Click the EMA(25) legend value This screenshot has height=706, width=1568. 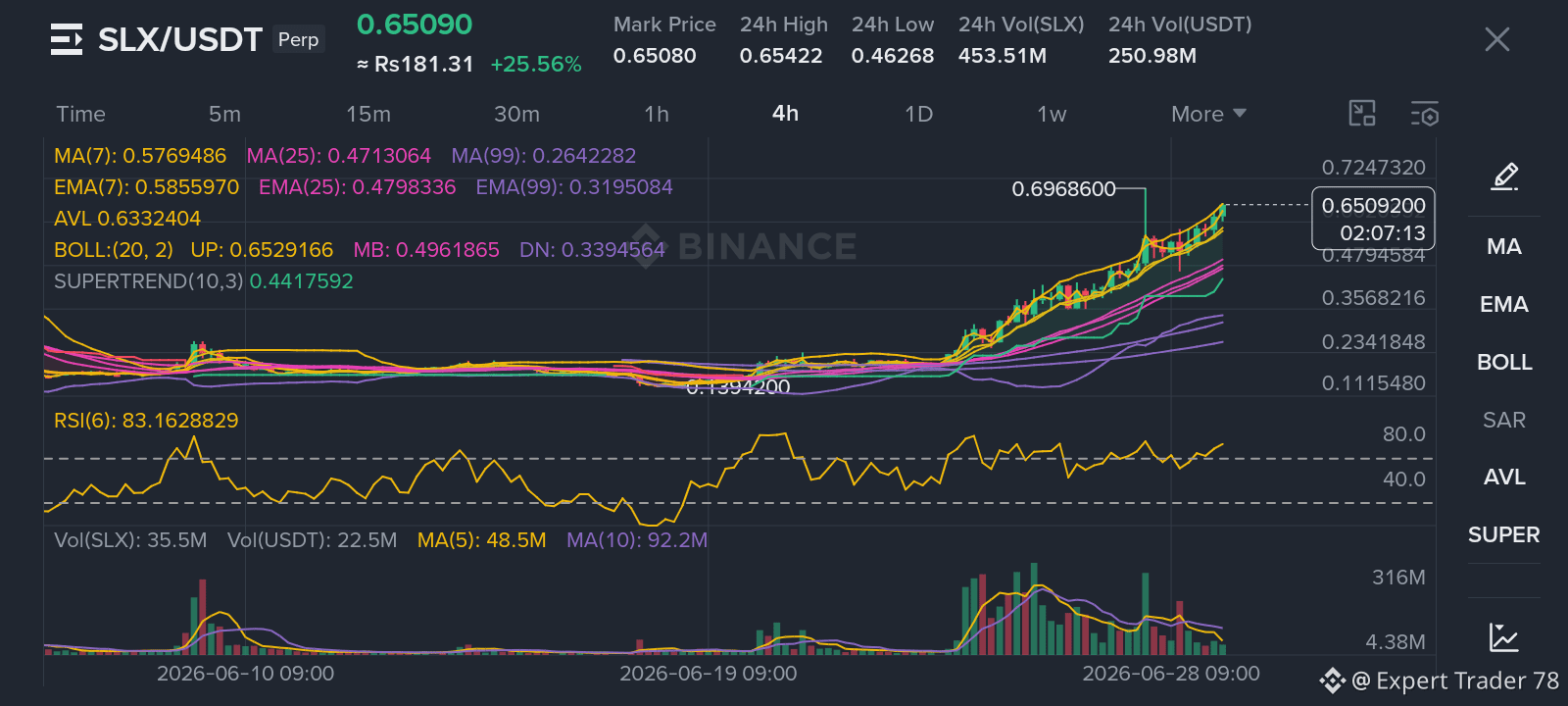coord(358,187)
